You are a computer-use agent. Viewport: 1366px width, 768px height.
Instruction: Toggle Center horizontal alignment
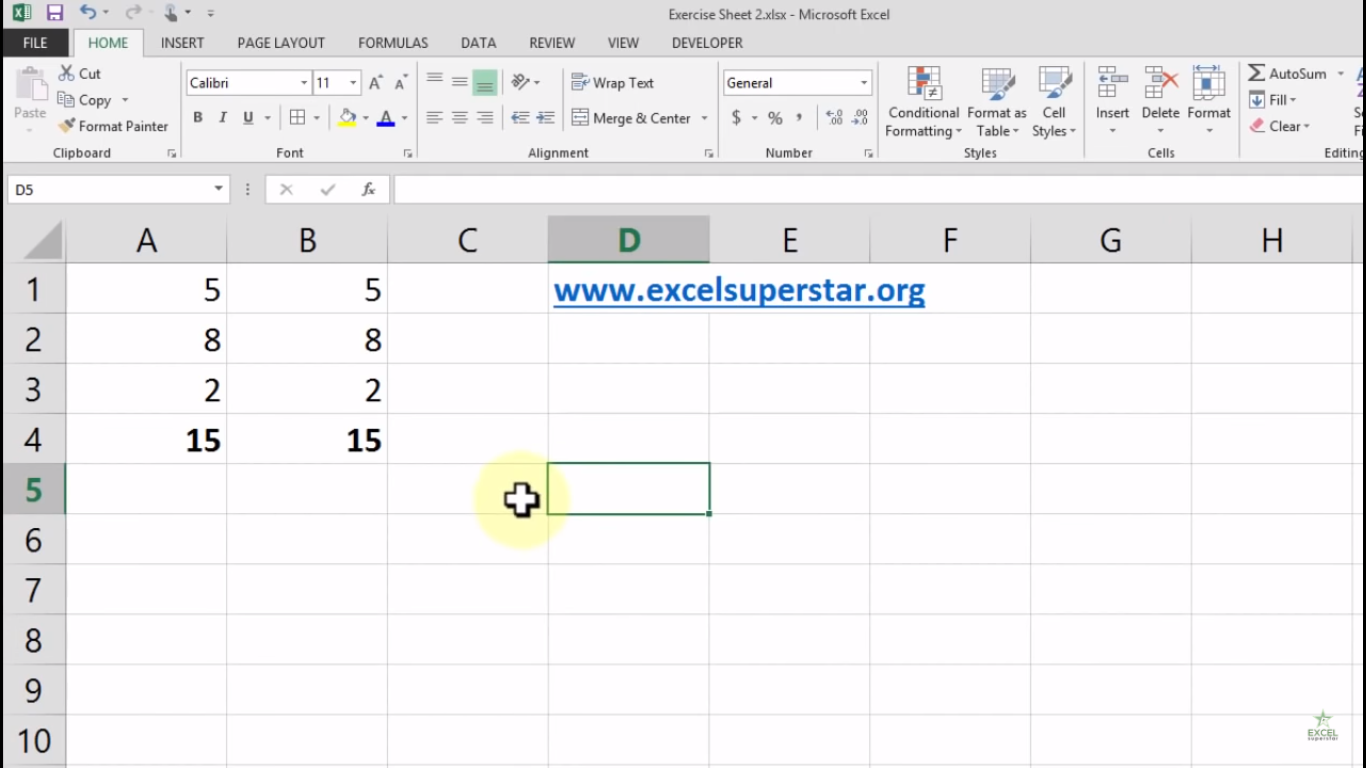pos(459,117)
